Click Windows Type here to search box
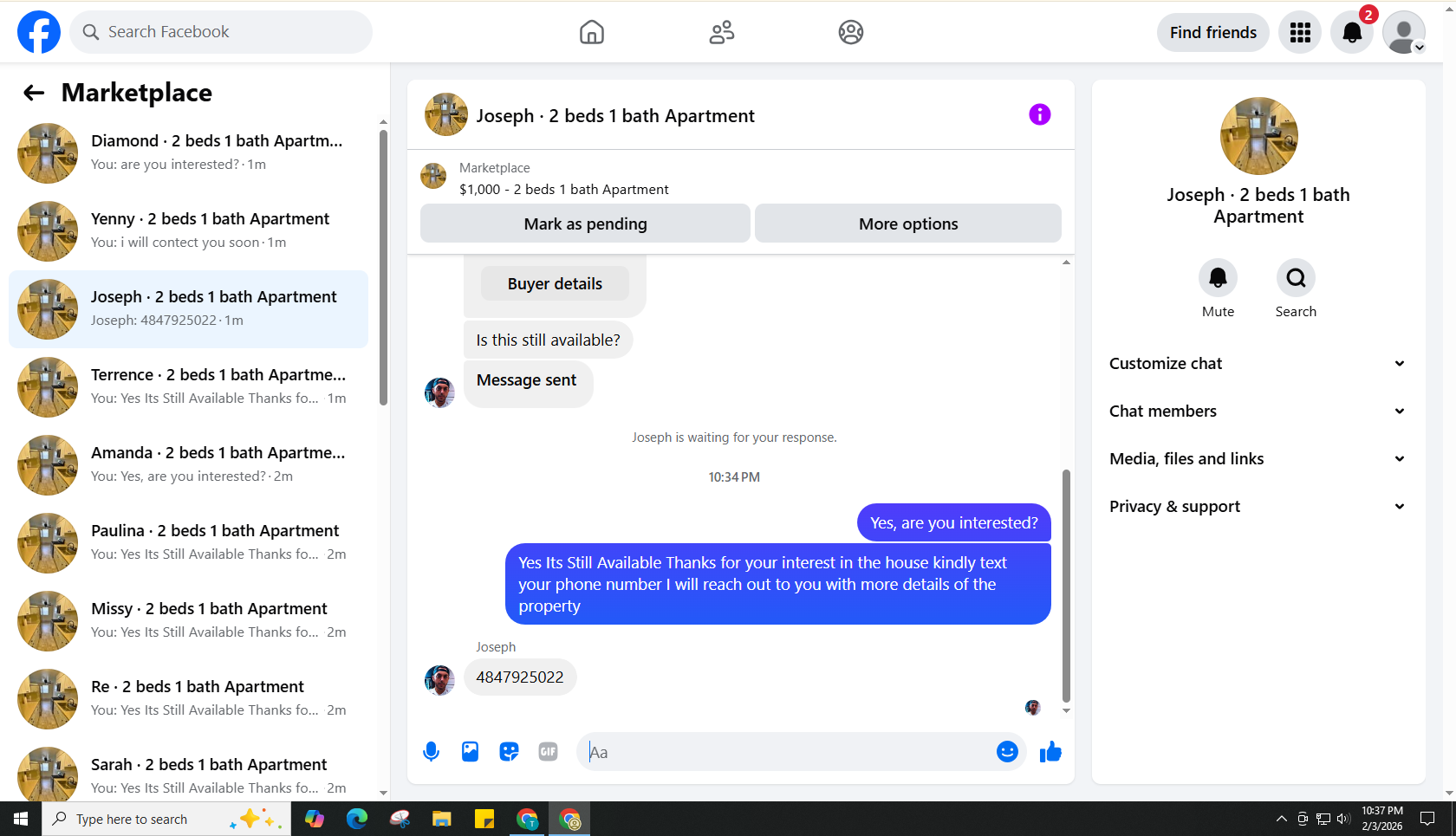The height and width of the screenshot is (836, 1456). [x=166, y=819]
